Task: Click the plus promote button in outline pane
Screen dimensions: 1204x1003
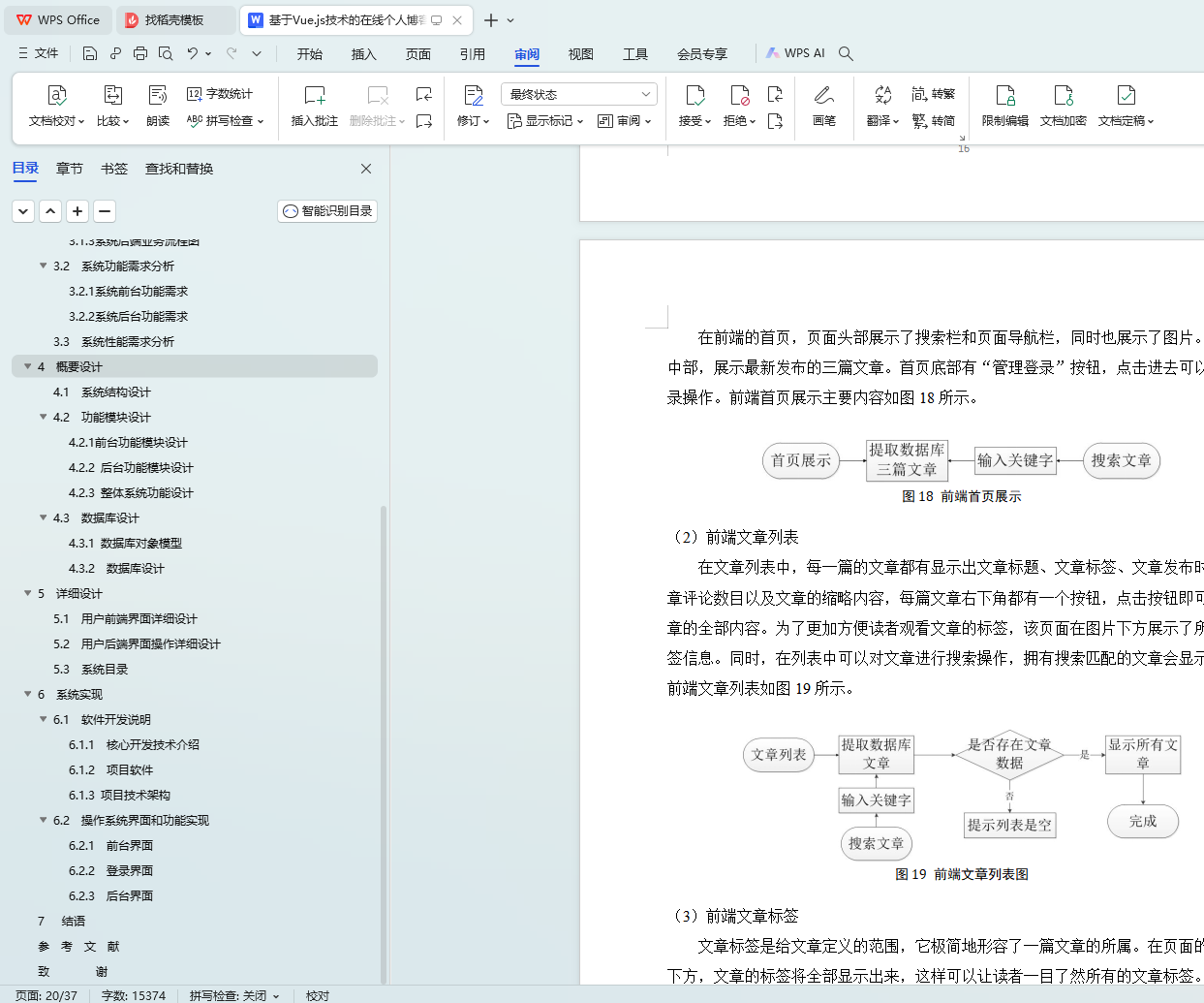Action: point(77,211)
